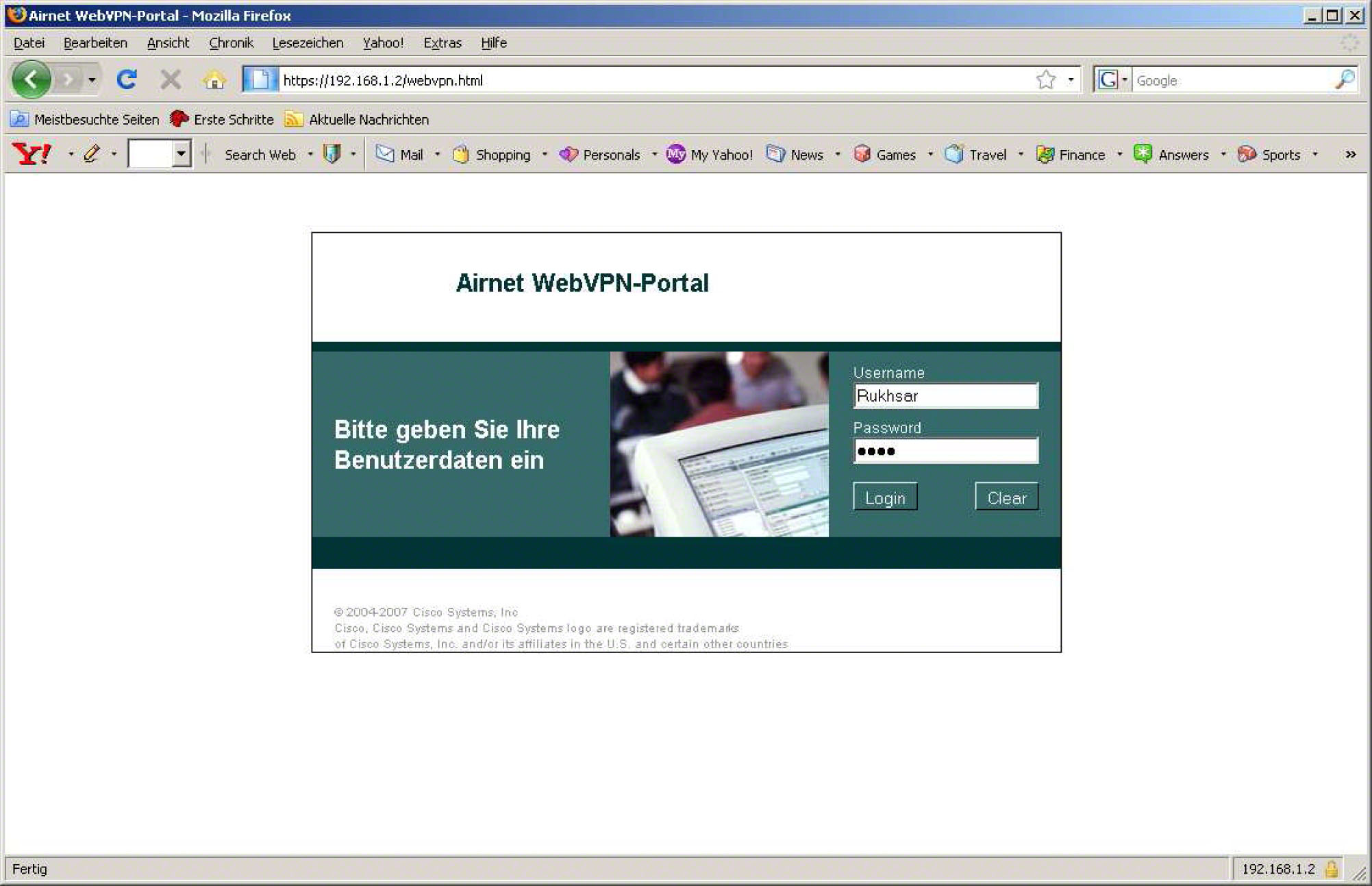This screenshot has width=1372, height=886.
Task: Open the Aktuelle Nachrichten feed
Action: coord(369,119)
